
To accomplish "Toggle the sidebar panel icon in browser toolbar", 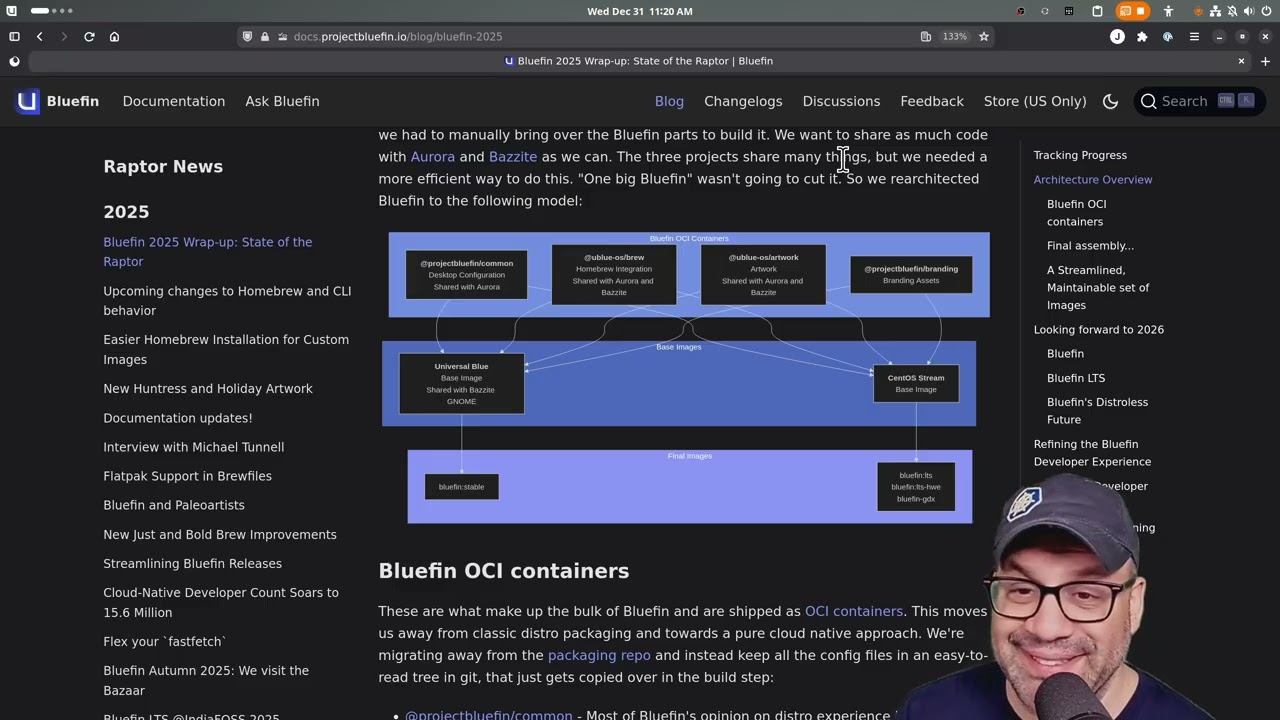I will click(14, 37).
